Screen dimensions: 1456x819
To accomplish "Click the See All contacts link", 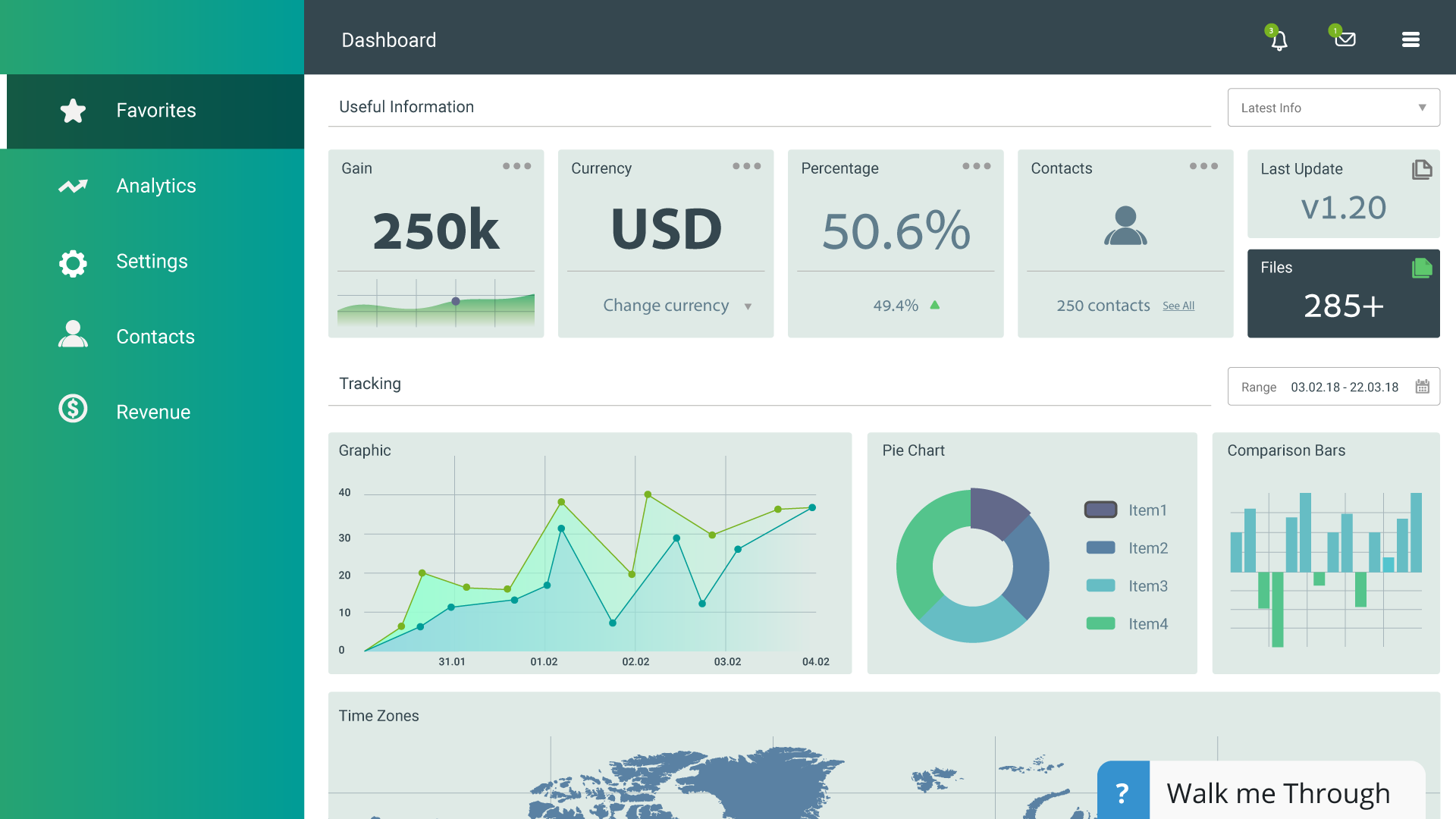I will point(1178,306).
